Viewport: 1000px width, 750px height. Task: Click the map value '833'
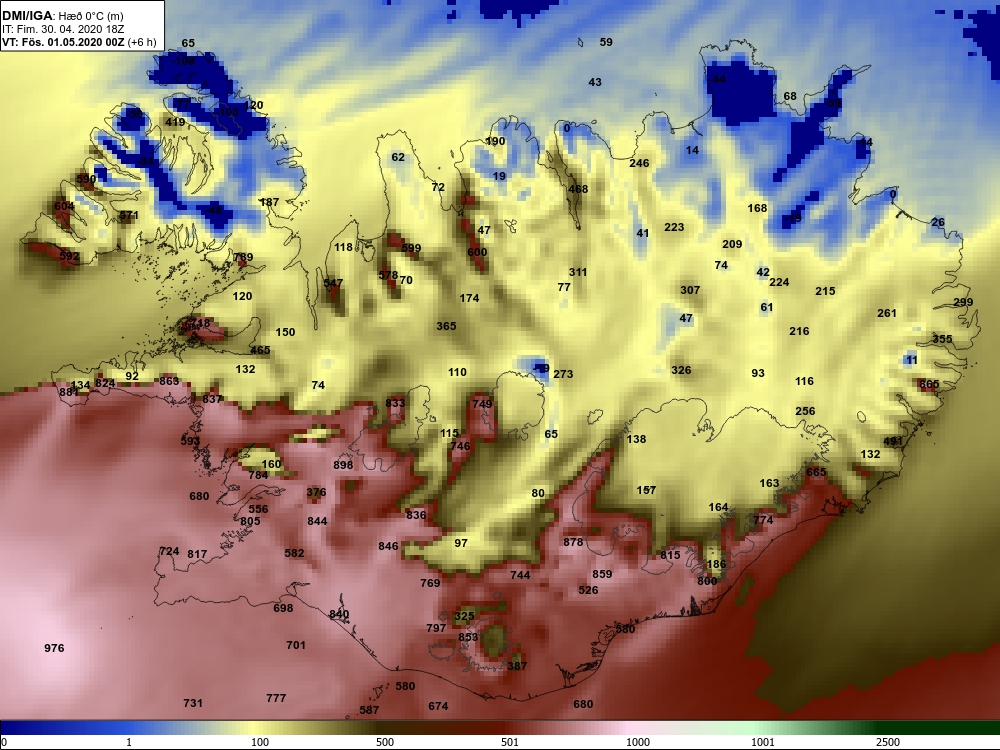click(x=395, y=403)
